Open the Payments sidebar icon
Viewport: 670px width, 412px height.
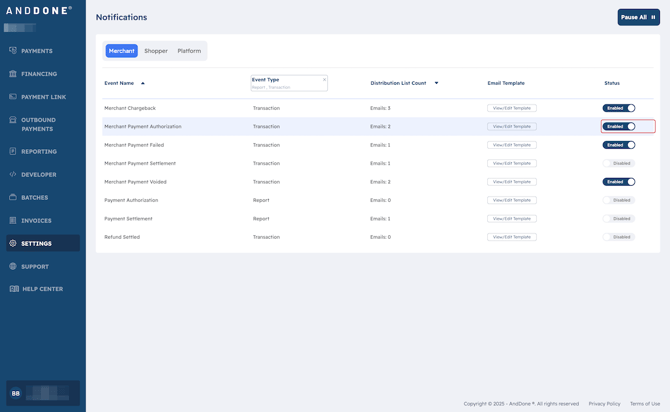click(x=13, y=51)
